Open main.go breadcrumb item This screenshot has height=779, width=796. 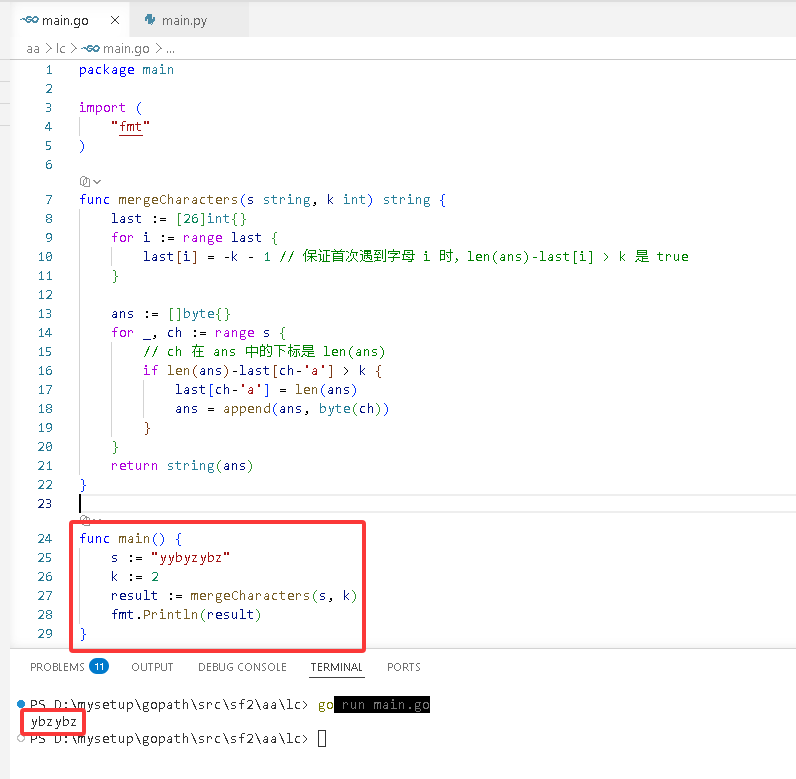pyautogui.click(x=116, y=49)
